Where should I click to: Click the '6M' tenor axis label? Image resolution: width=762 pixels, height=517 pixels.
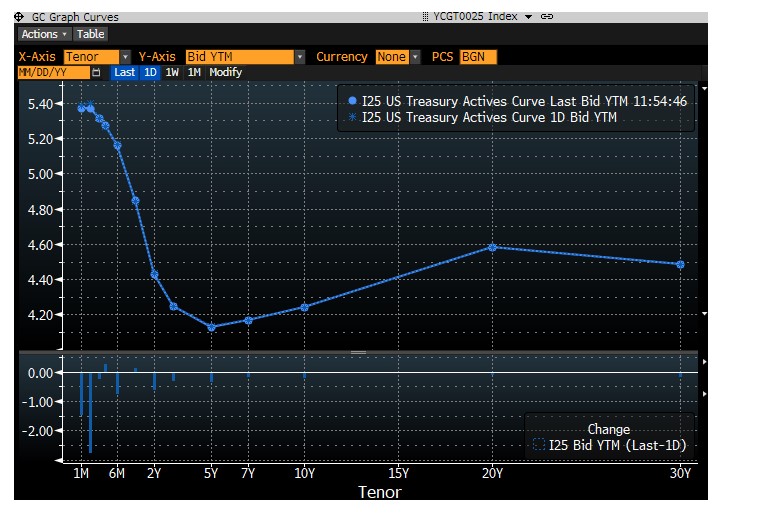pyautogui.click(x=117, y=473)
